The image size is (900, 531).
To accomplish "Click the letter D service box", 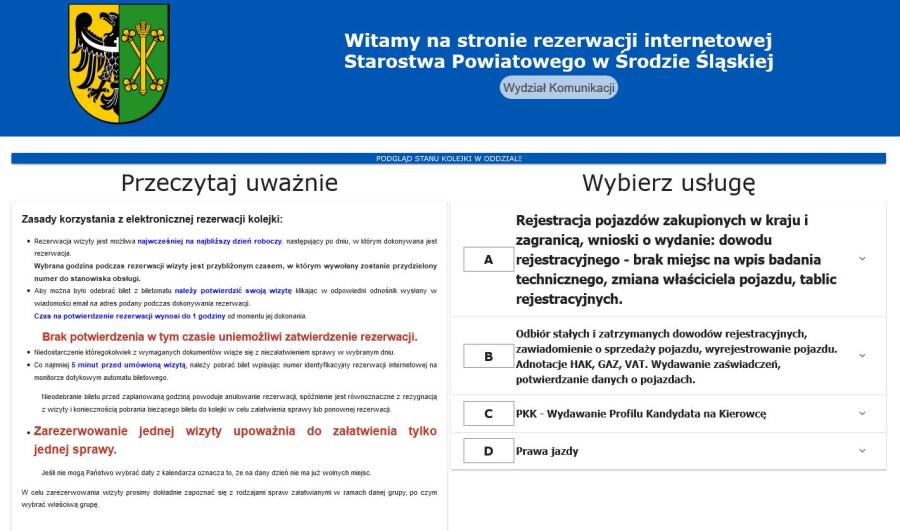I will [x=488, y=451].
